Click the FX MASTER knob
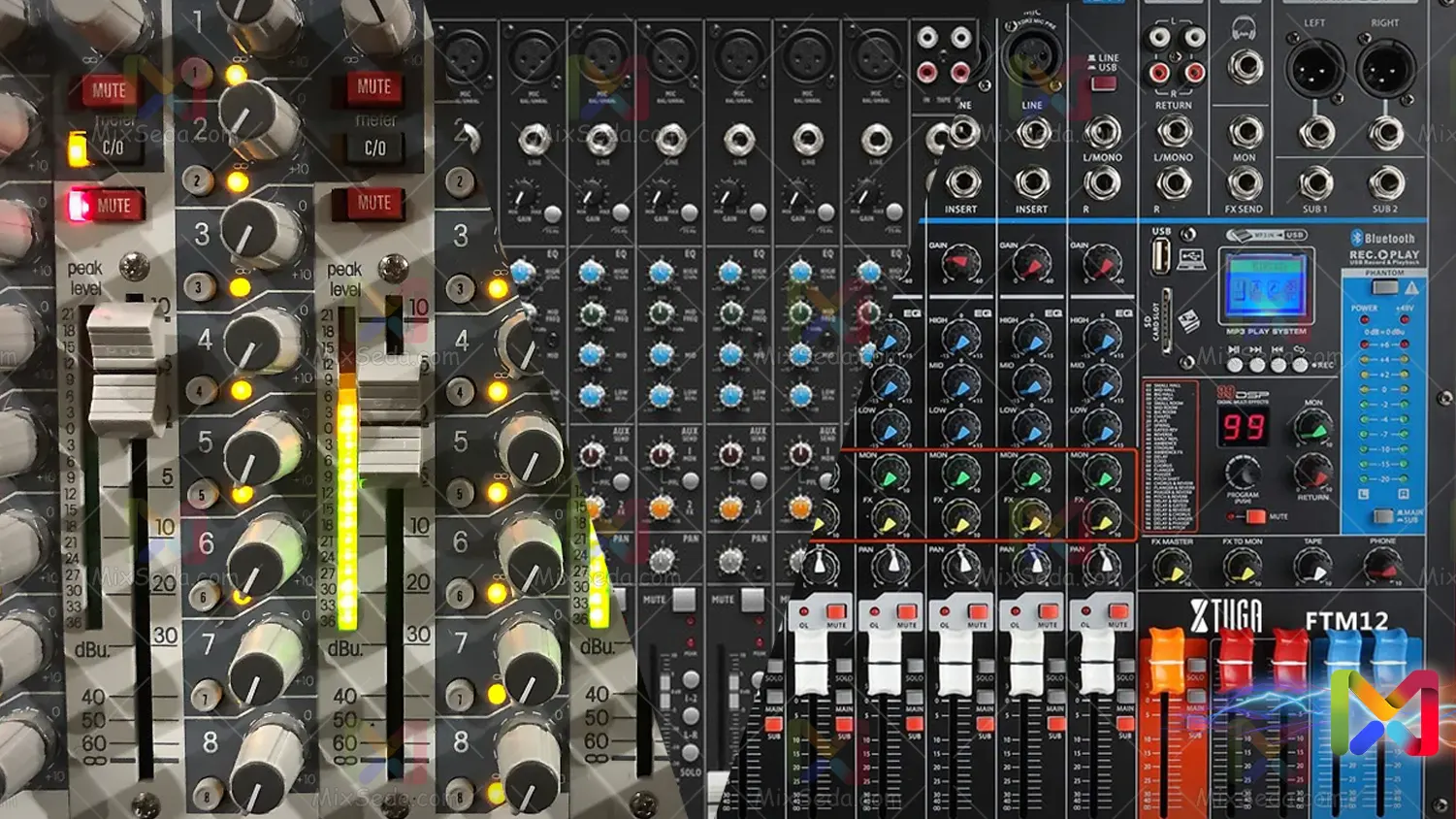Viewport: 1456px width, 819px height. tap(1172, 567)
